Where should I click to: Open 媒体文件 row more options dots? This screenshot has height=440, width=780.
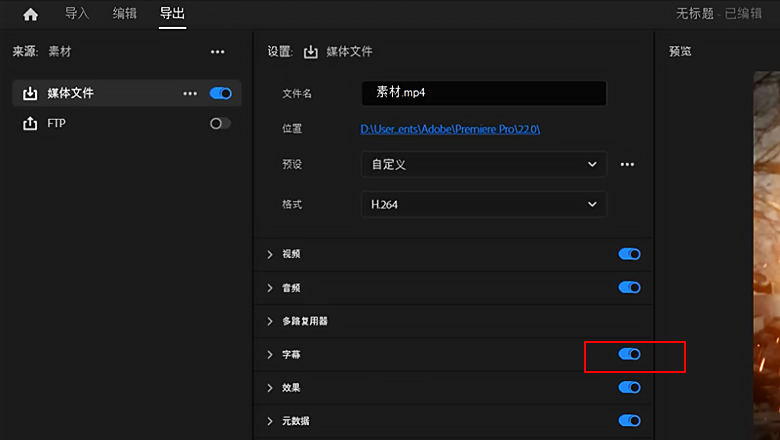coord(190,93)
